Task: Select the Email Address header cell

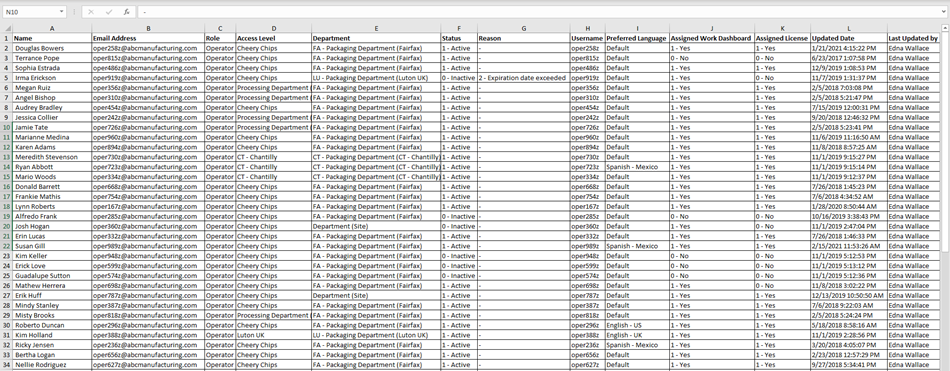Action: tap(148, 38)
